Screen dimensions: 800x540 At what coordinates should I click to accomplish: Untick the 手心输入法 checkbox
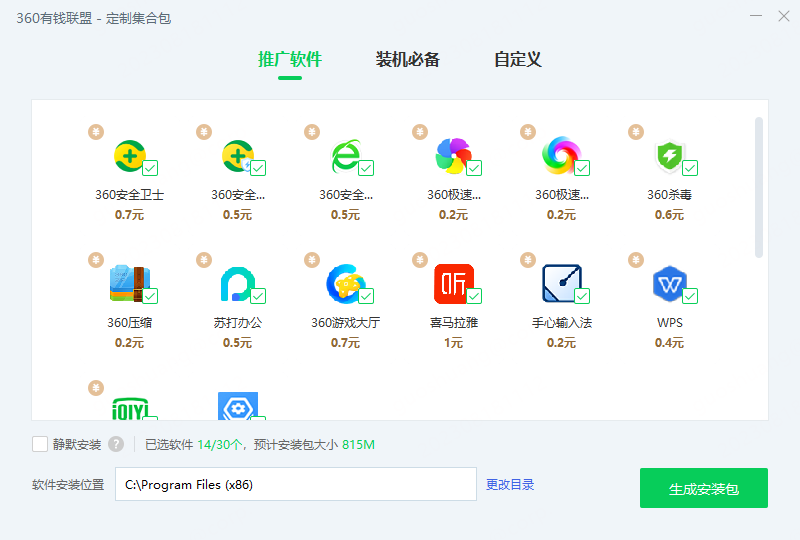(582, 296)
